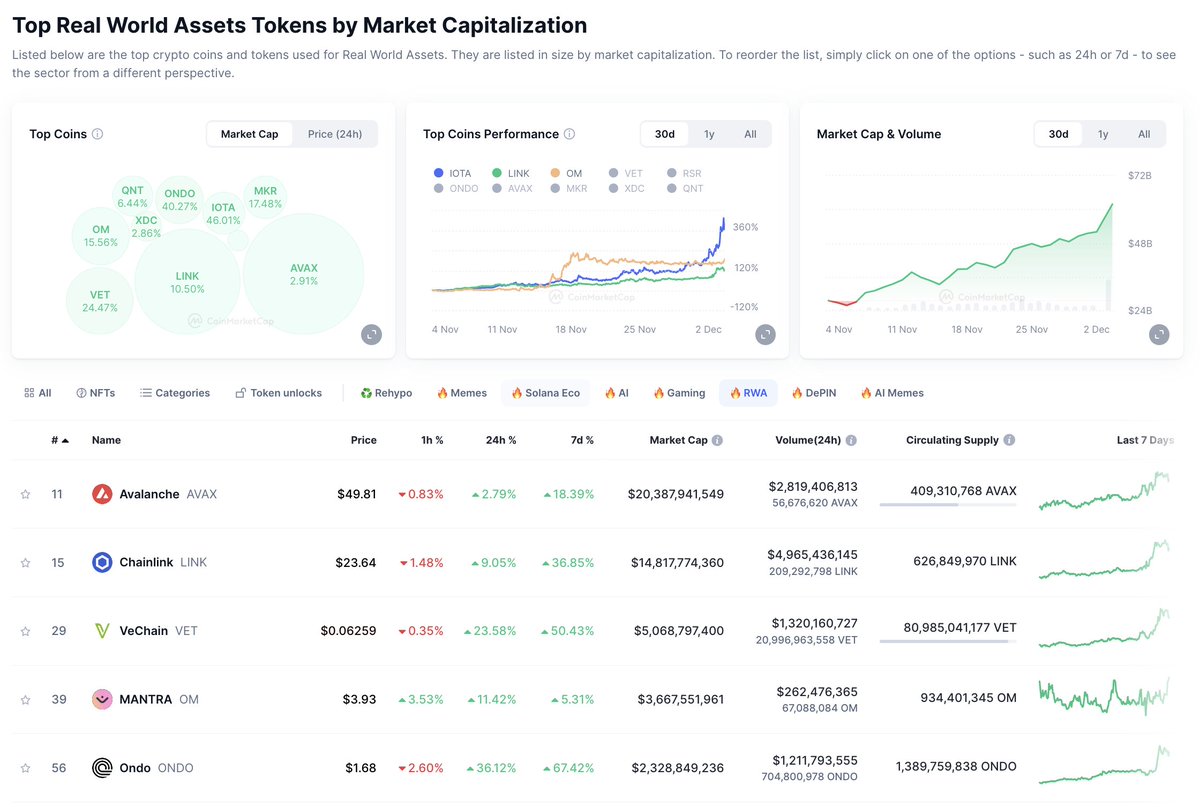Select 1y range in Market Cap & Volume
The image size is (1200, 807).
pos(1103,134)
